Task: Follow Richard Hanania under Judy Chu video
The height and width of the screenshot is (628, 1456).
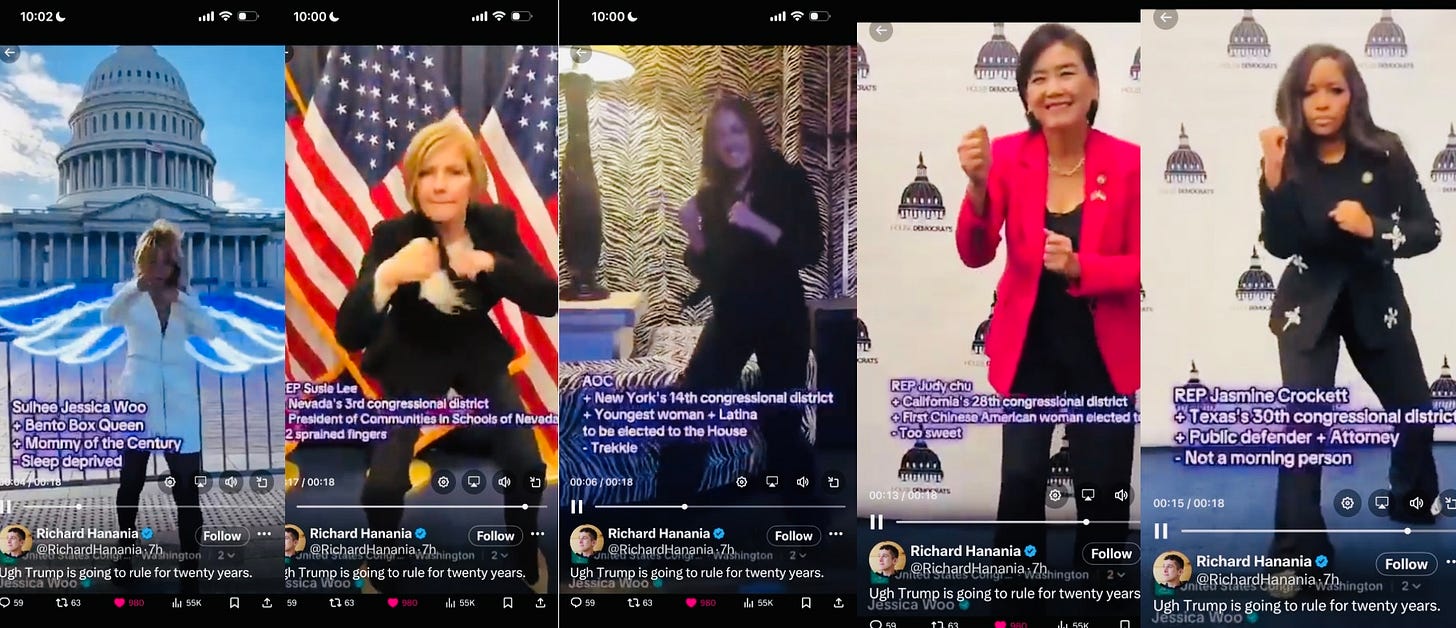Action: [x=1111, y=553]
